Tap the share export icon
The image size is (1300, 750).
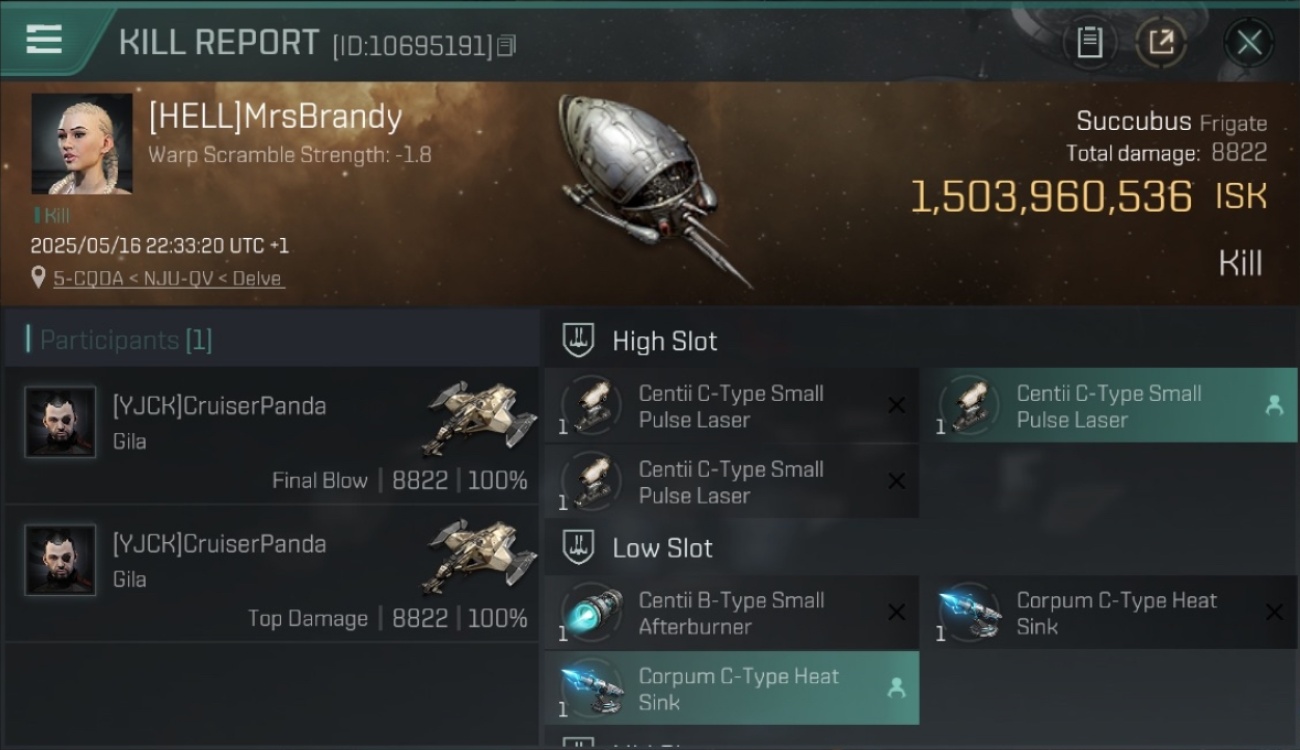(x=1161, y=42)
